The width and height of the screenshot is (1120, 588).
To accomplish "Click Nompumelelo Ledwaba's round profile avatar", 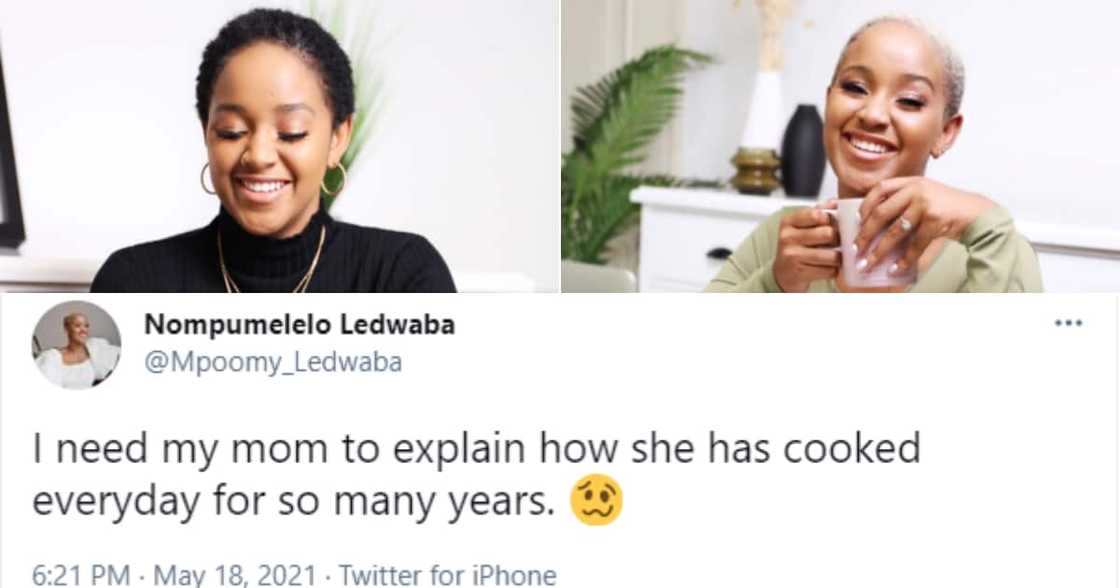I will [77, 344].
